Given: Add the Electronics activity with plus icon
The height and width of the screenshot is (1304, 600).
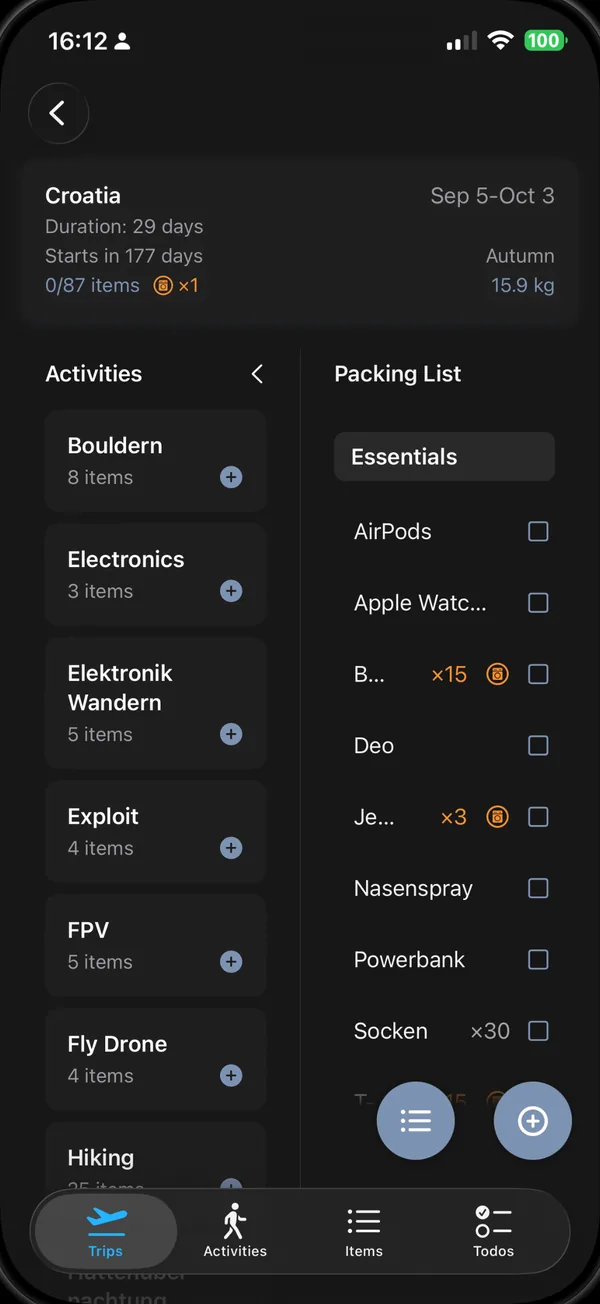Looking at the screenshot, I should [231, 591].
